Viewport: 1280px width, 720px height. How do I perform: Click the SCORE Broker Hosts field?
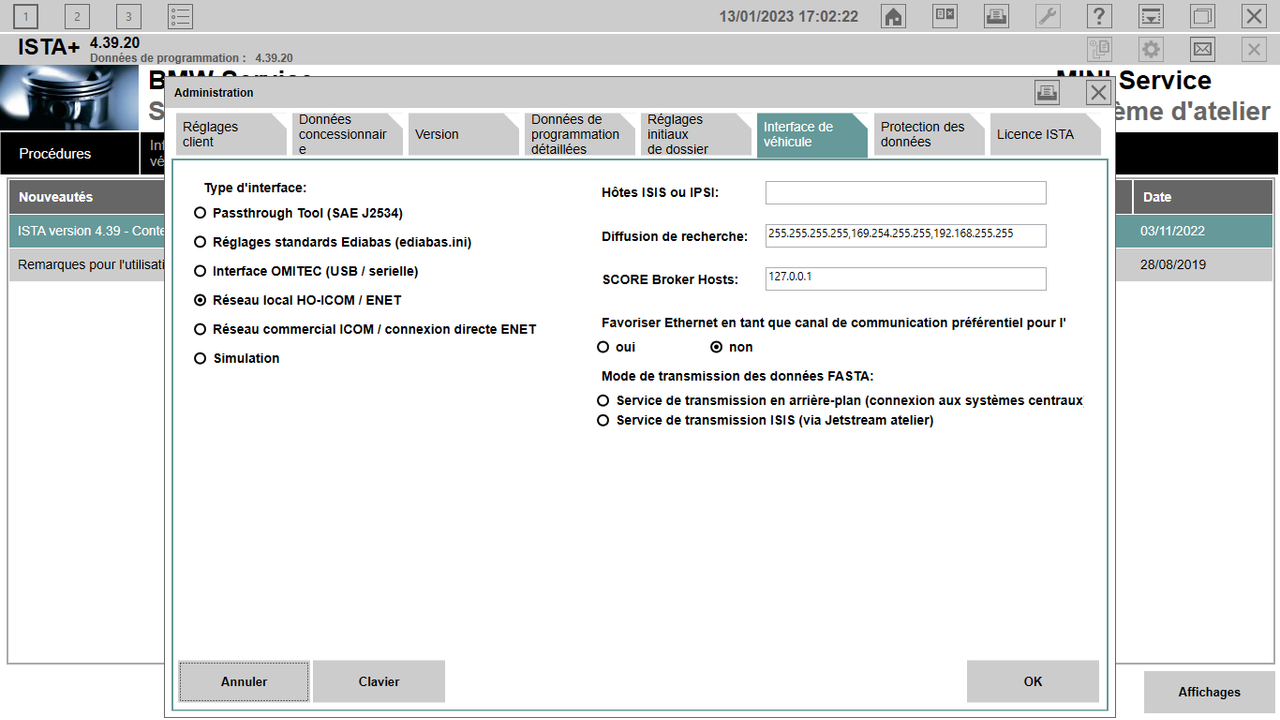click(906, 279)
